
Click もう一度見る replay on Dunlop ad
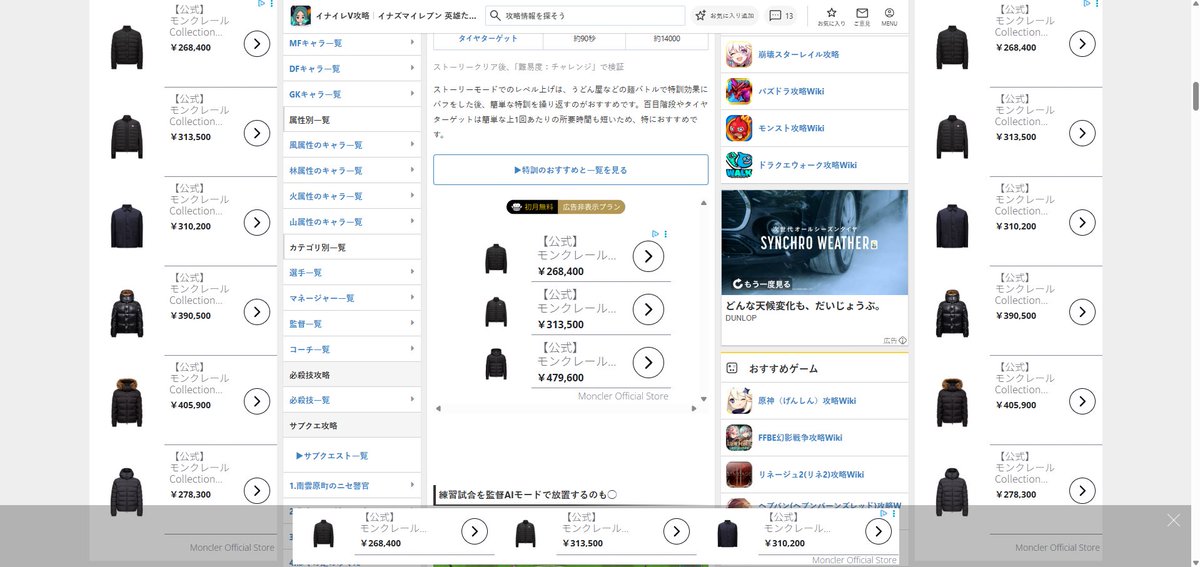[x=762, y=284]
